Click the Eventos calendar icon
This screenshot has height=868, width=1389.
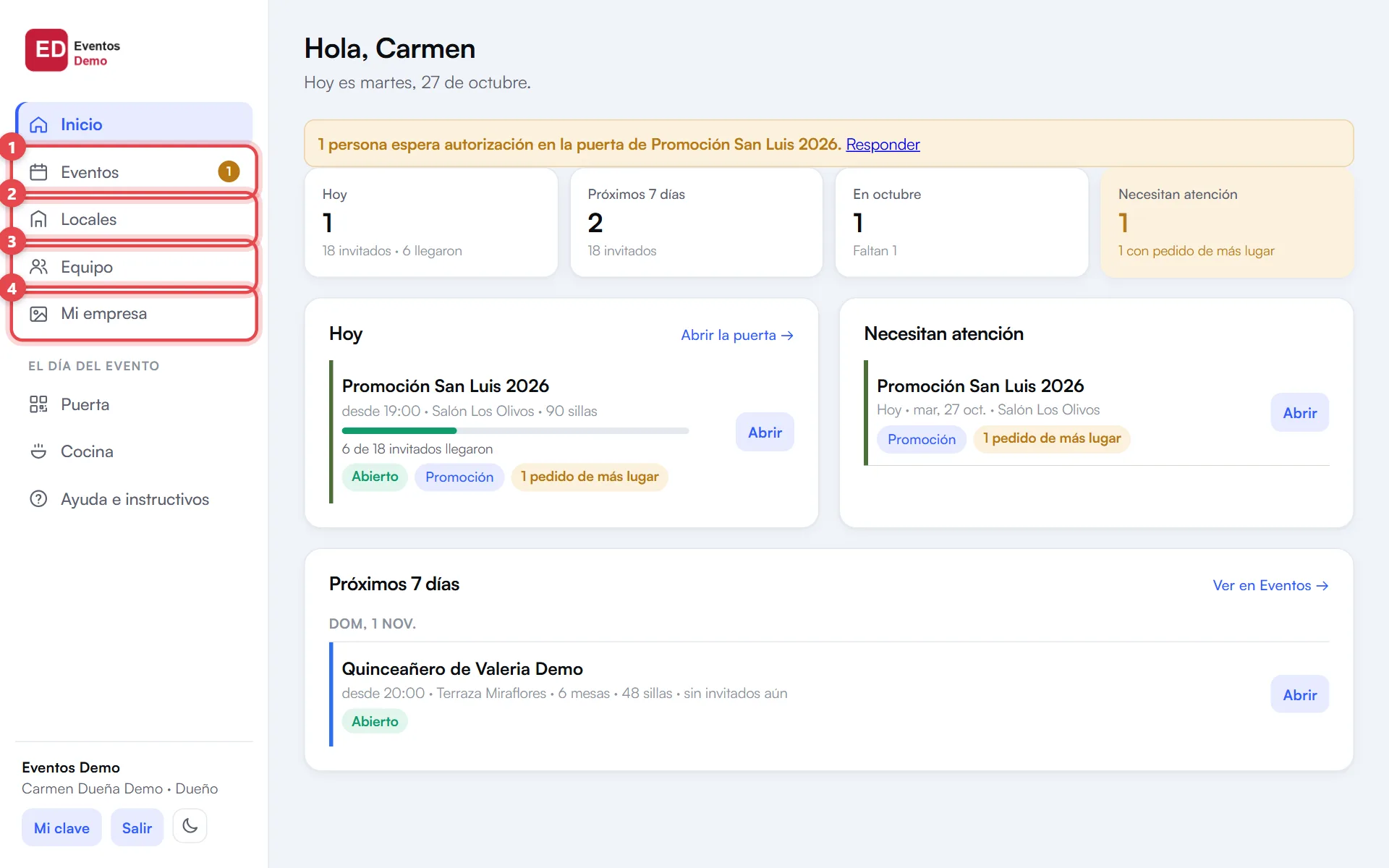pos(38,172)
